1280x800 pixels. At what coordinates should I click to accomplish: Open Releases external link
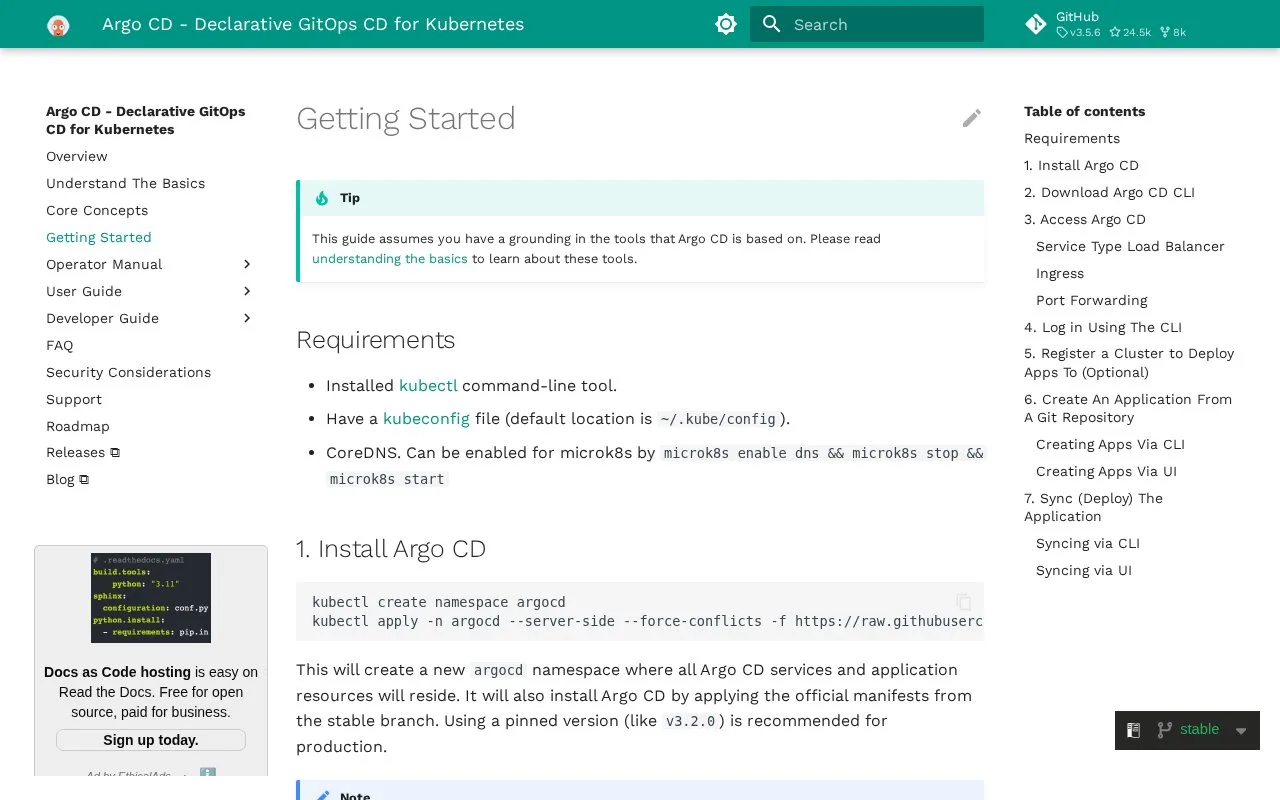[x=83, y=452]
